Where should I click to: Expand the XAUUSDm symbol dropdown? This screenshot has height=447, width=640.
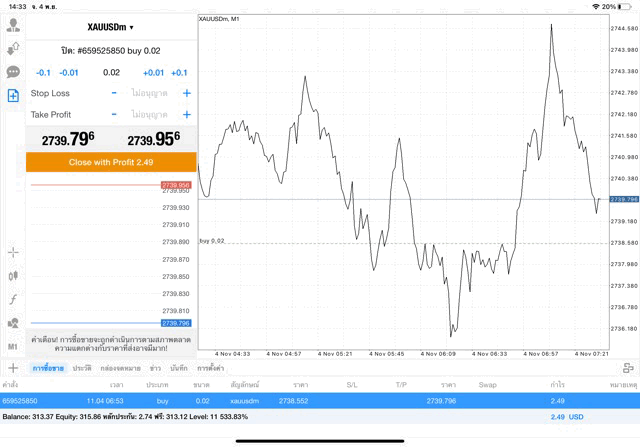pos(111,28)
